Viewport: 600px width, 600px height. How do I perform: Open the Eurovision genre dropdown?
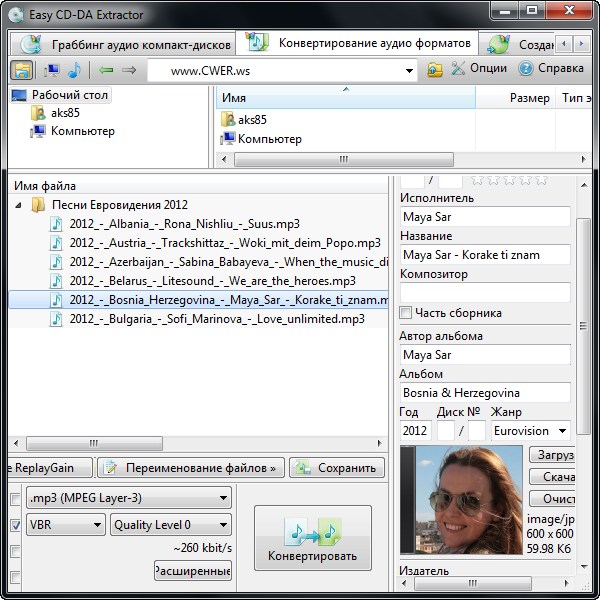coord(562,431)
